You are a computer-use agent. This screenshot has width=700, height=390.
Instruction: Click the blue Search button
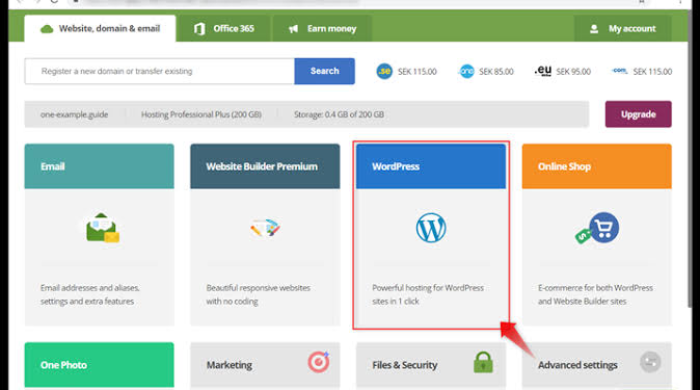click(x=325, y=71)
